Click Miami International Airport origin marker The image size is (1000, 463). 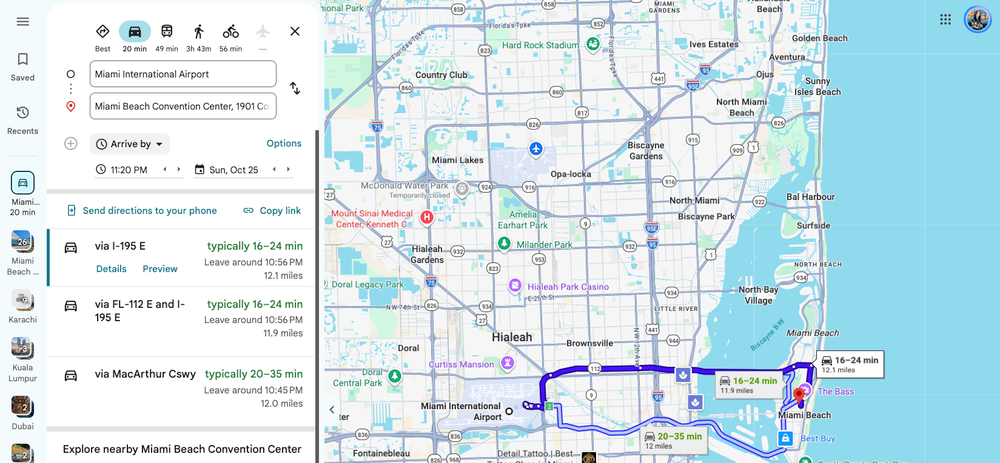coord(508,411)
